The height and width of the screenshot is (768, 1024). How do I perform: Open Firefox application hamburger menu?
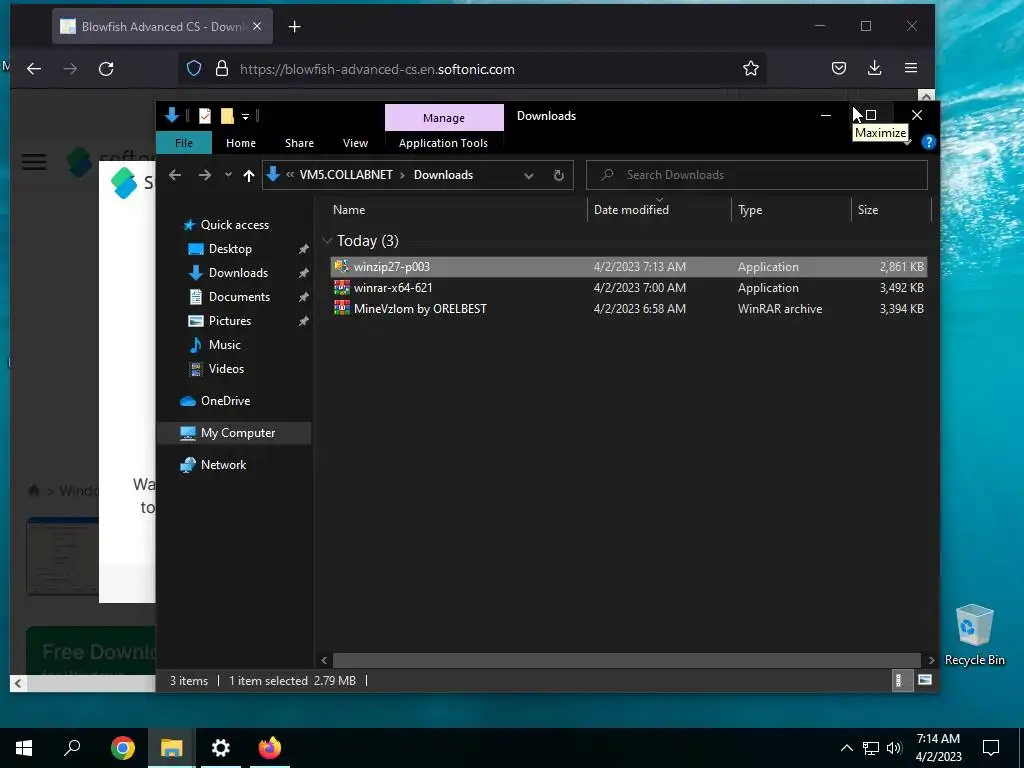click(x=911, y=68)
